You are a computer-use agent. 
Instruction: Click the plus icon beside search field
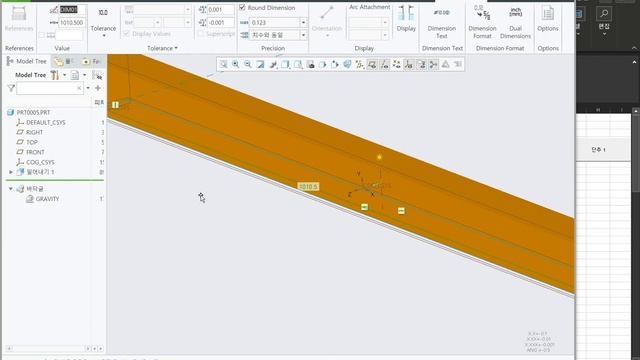[x=98, y=88]
